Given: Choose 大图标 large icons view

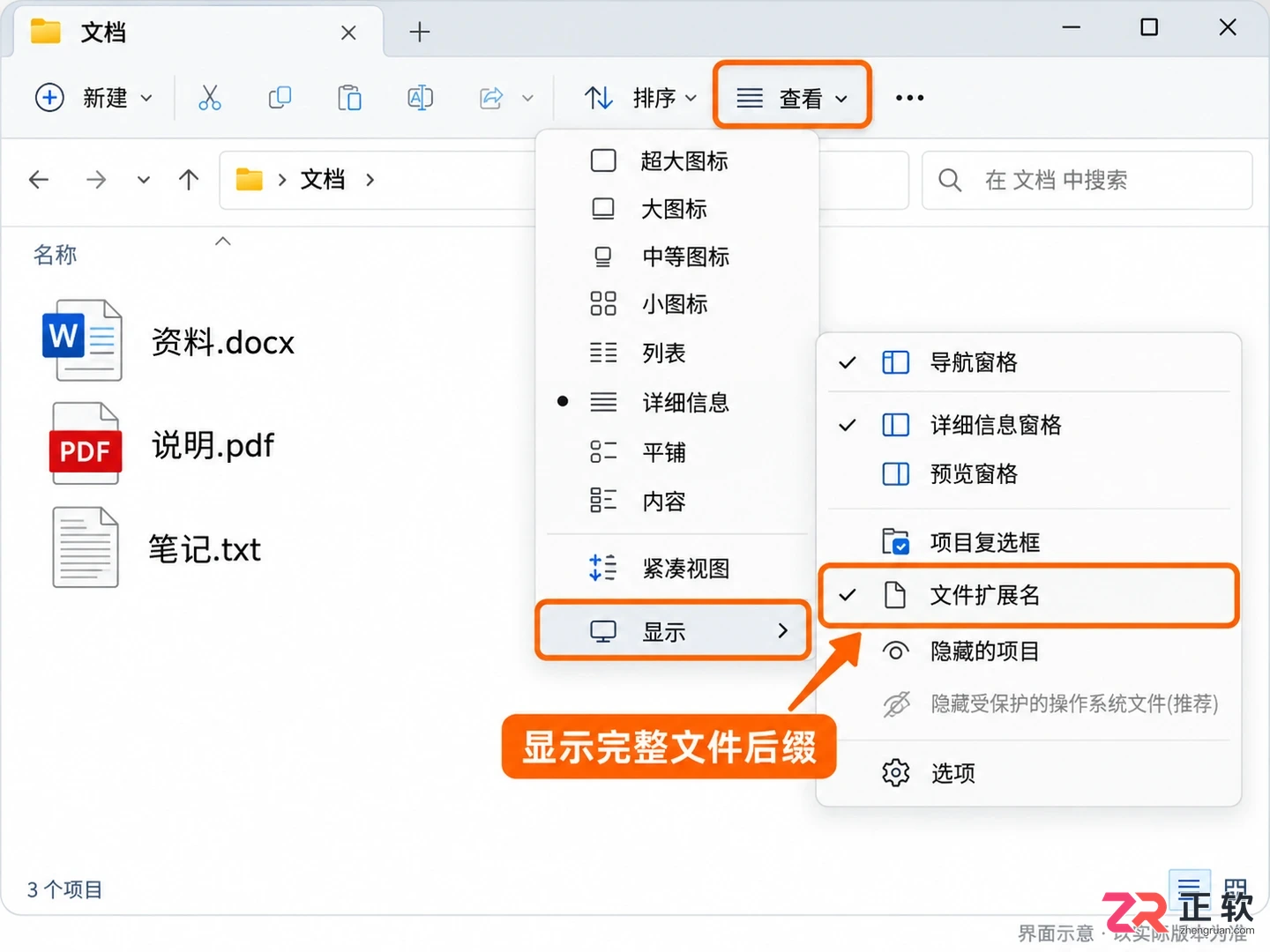Looking at the screenshot, I should (x=676, y=209).
